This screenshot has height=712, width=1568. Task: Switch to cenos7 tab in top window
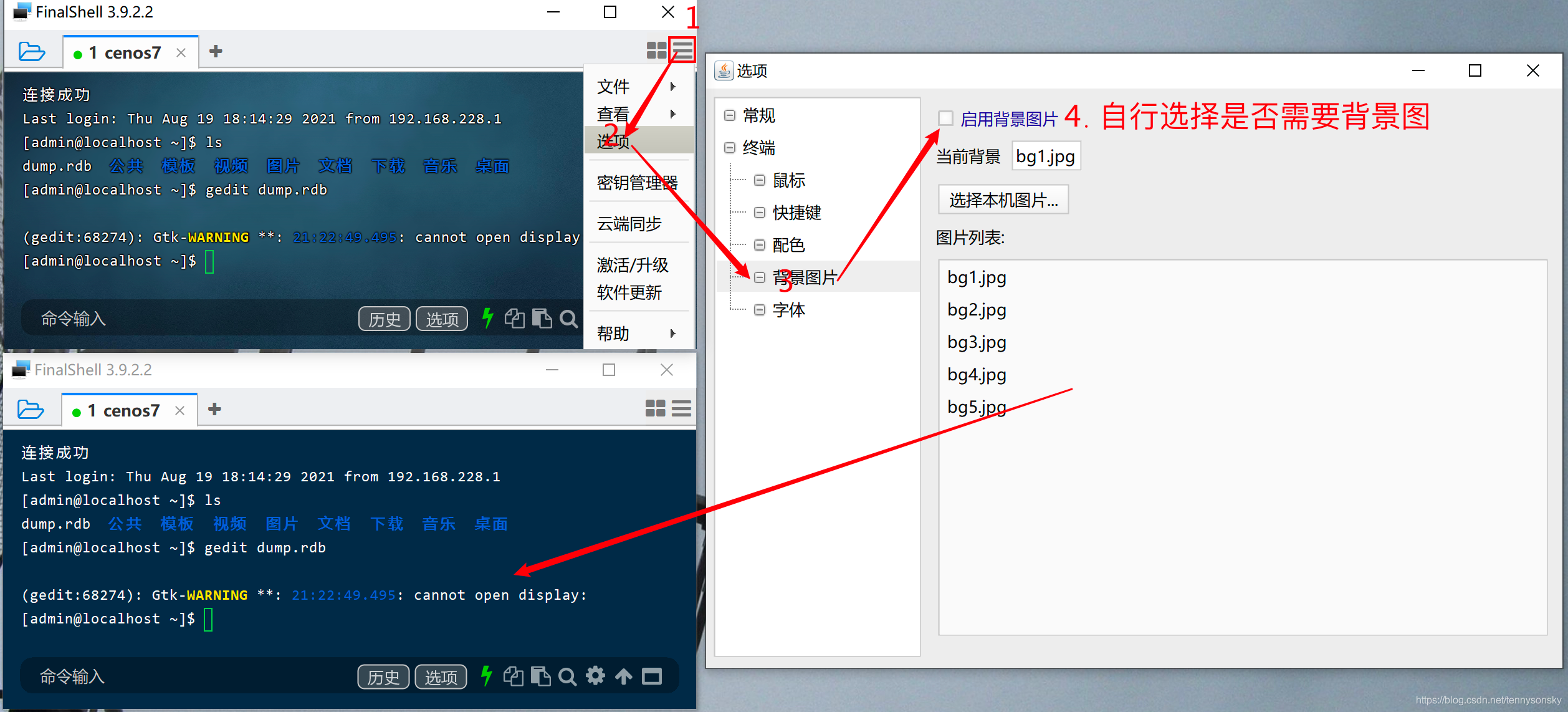(x=131, y=52)
